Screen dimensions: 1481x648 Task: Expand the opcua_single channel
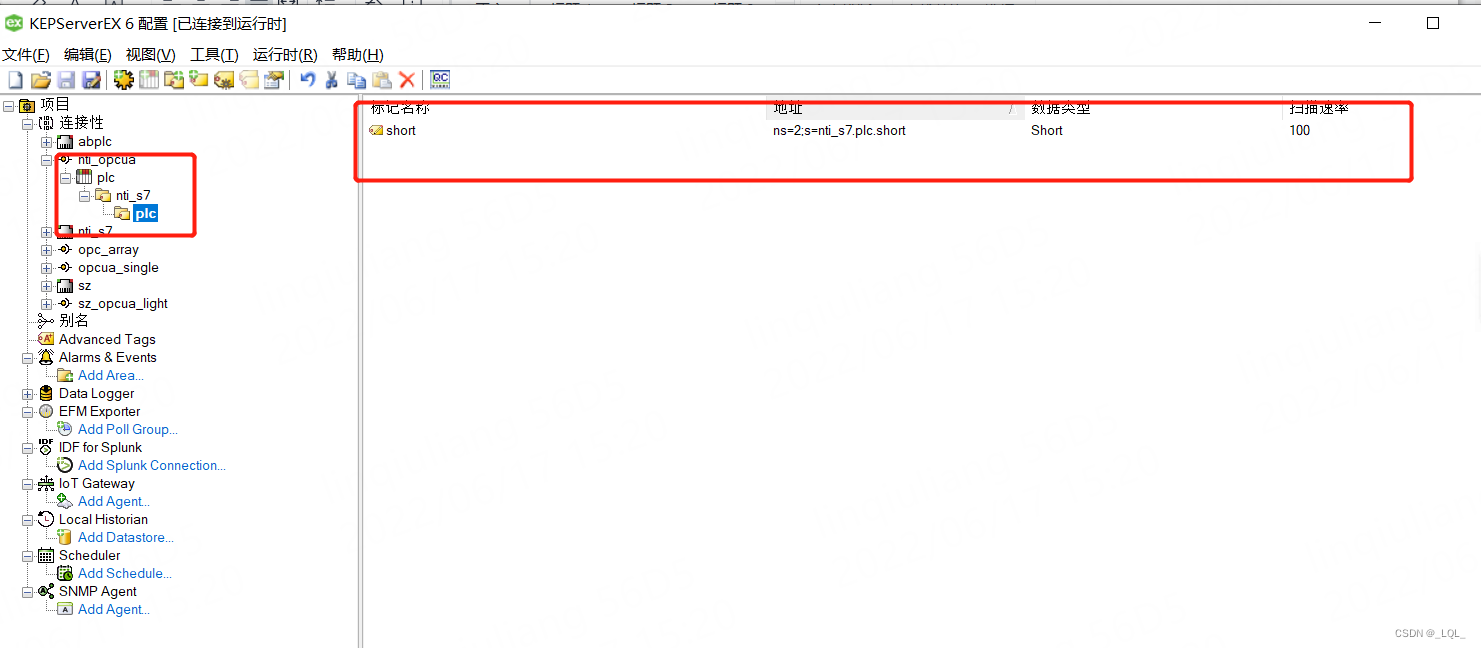pos(46,268)
